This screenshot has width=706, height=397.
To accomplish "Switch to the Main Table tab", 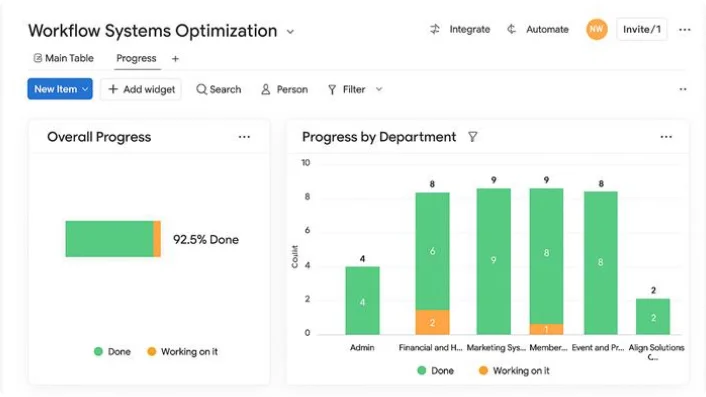I will 63,58.
